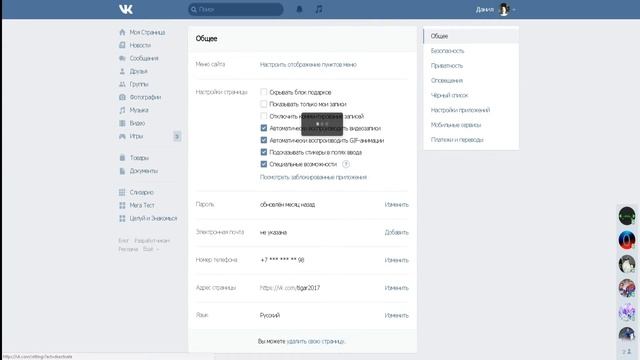
Task: Click Изменить next to Адрес страницы
Action: click(396, 288)
